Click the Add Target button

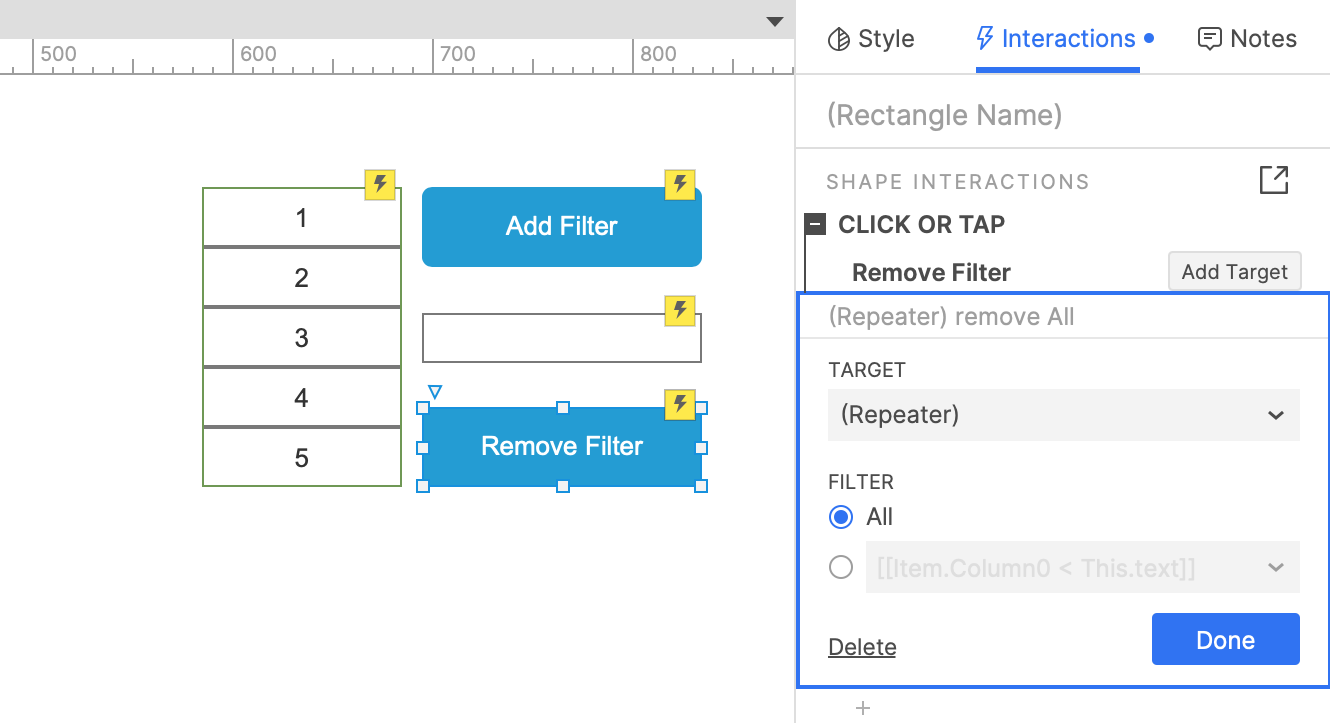click(x=1234, y=272)
